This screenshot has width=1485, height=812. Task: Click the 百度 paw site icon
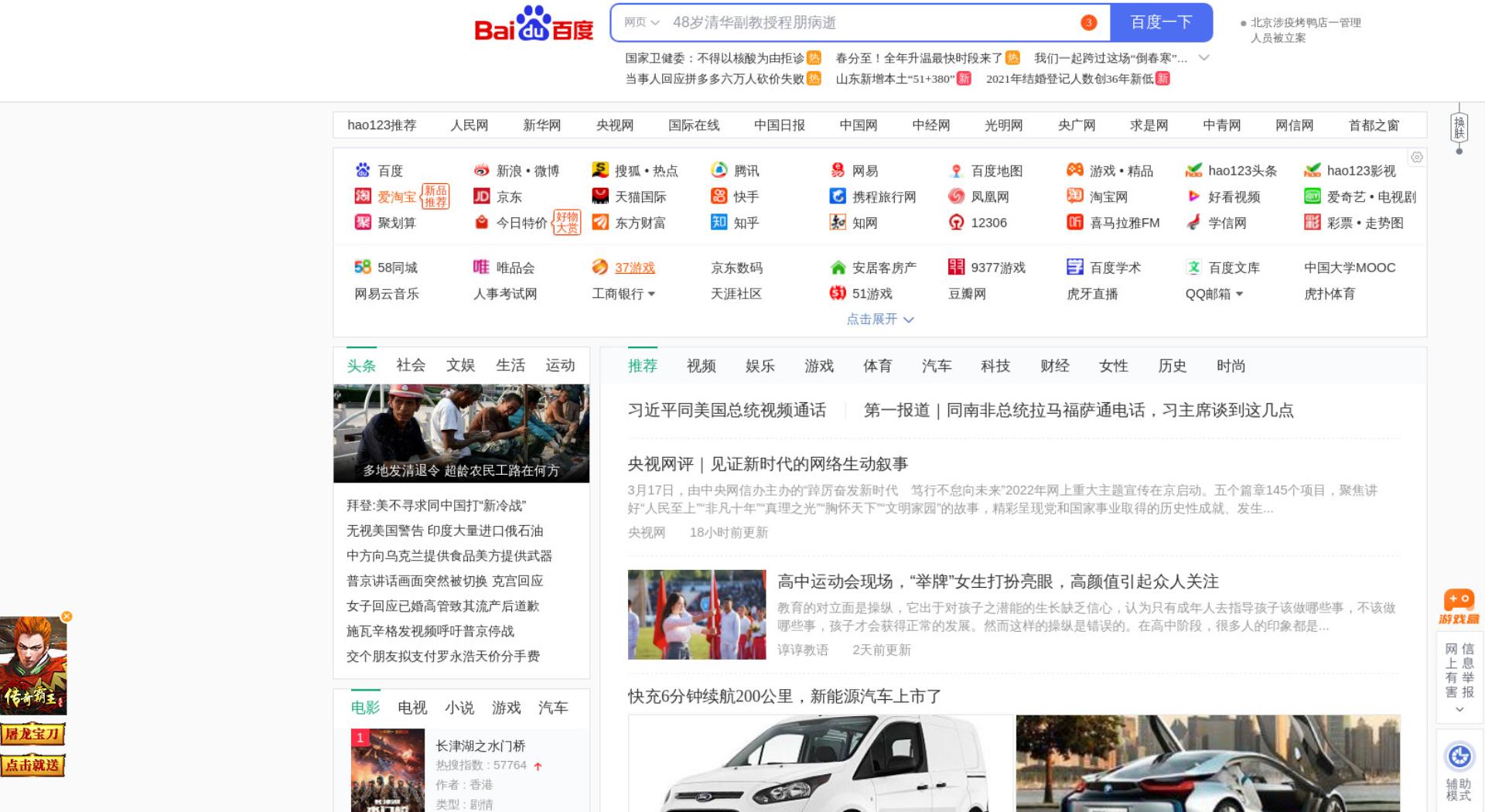(363, 170)
